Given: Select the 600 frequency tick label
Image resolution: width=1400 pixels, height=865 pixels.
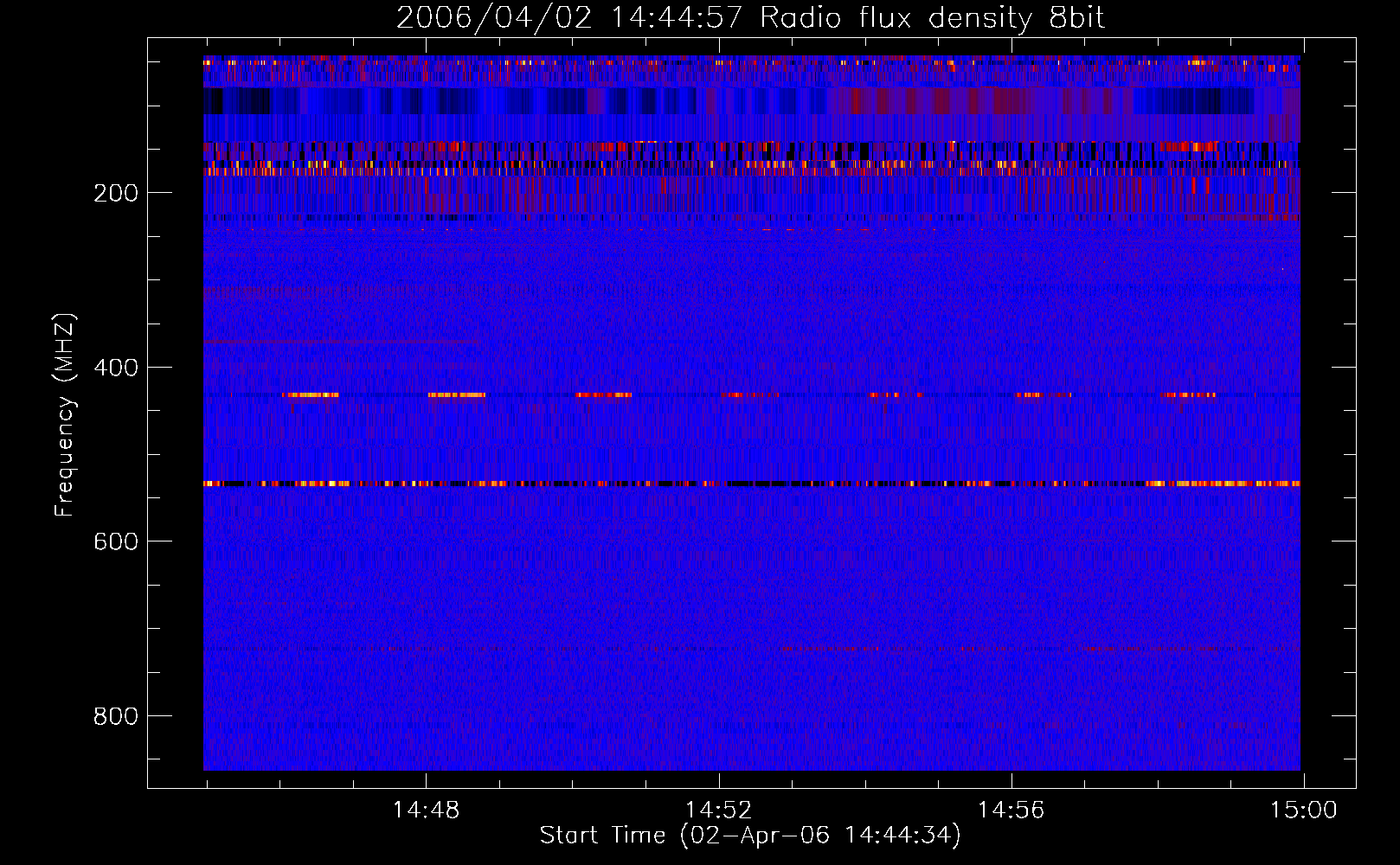Looking at the screenshot, I should 116,541.
